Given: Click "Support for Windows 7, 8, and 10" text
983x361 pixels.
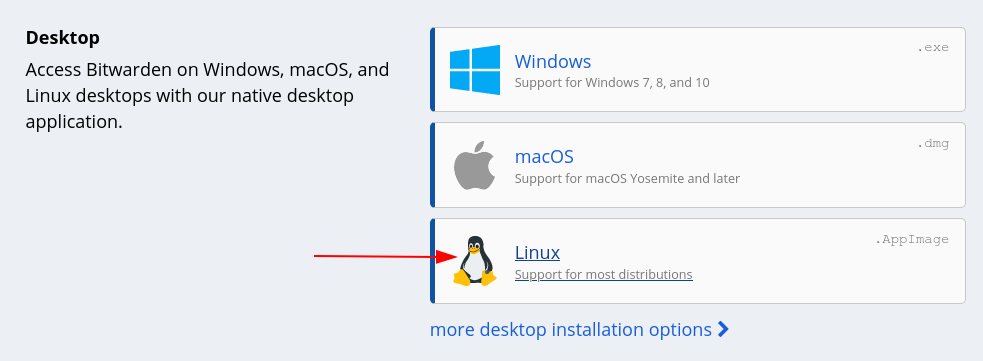Looking at the screenshot, I should pos(612,82).
